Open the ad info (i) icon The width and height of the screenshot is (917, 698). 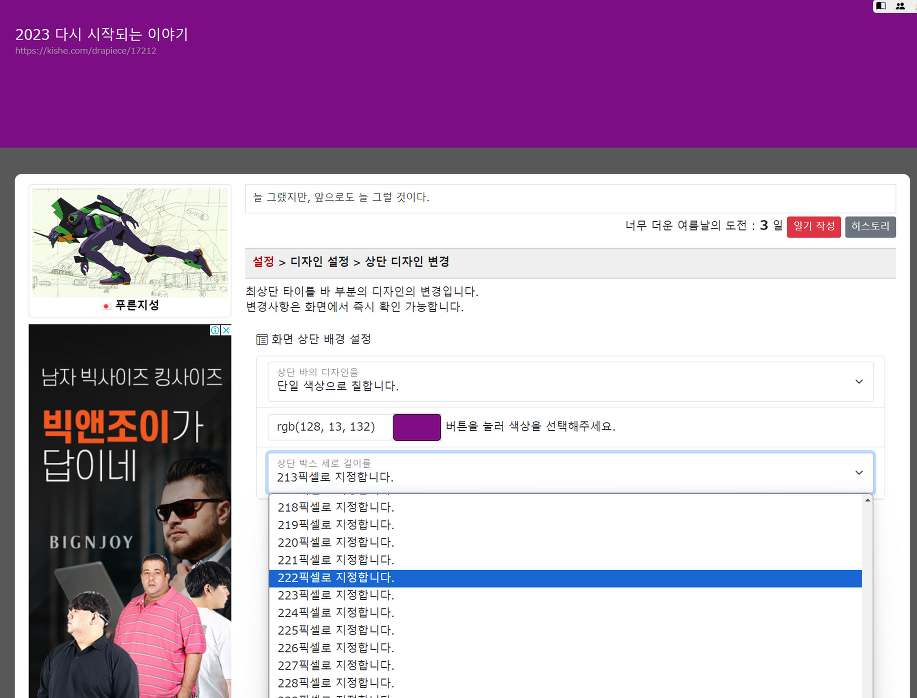point(214,330)
